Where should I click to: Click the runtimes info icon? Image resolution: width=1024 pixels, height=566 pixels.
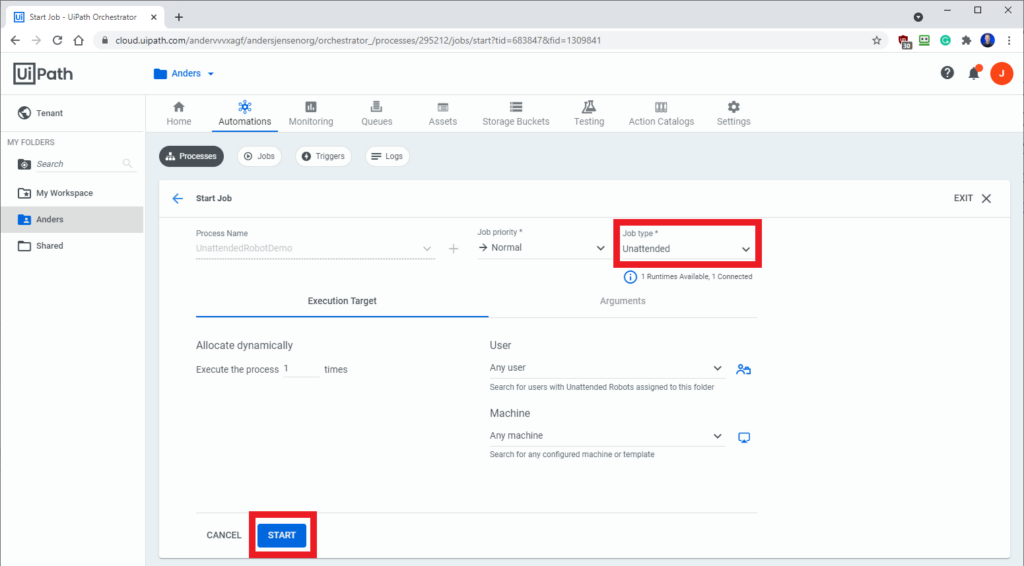click(x=630, y=277)
